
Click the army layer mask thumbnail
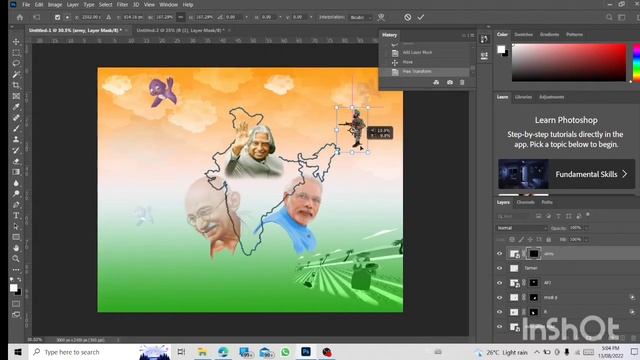click(x=533, y=253)
